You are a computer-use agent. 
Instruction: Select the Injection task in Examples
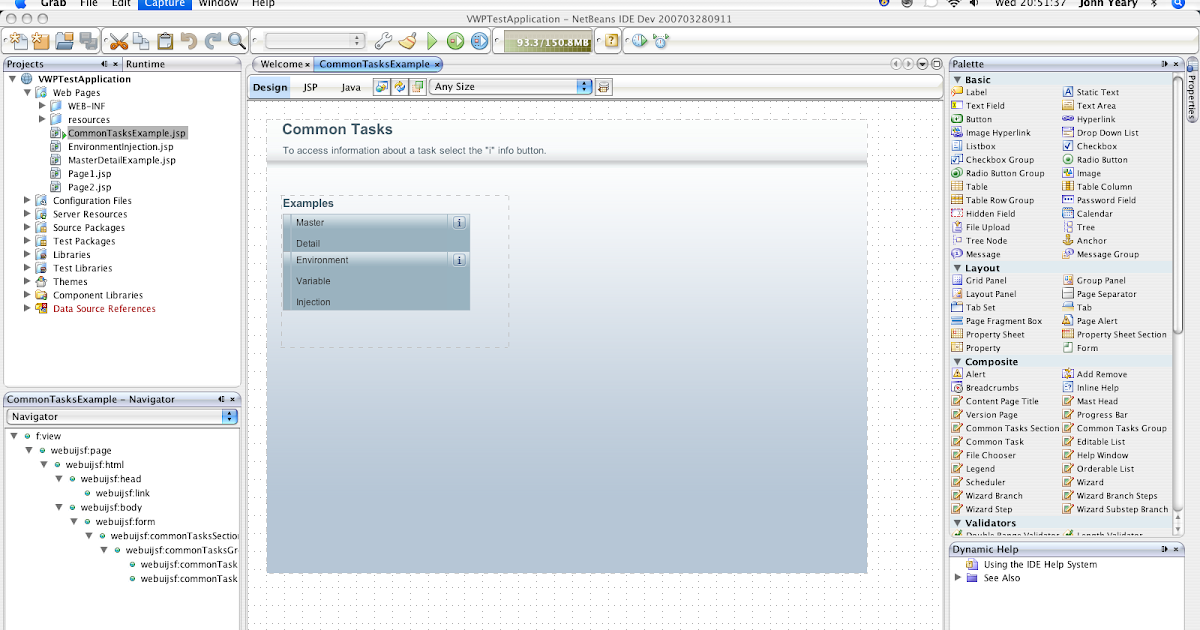click(x=313, y=302)
